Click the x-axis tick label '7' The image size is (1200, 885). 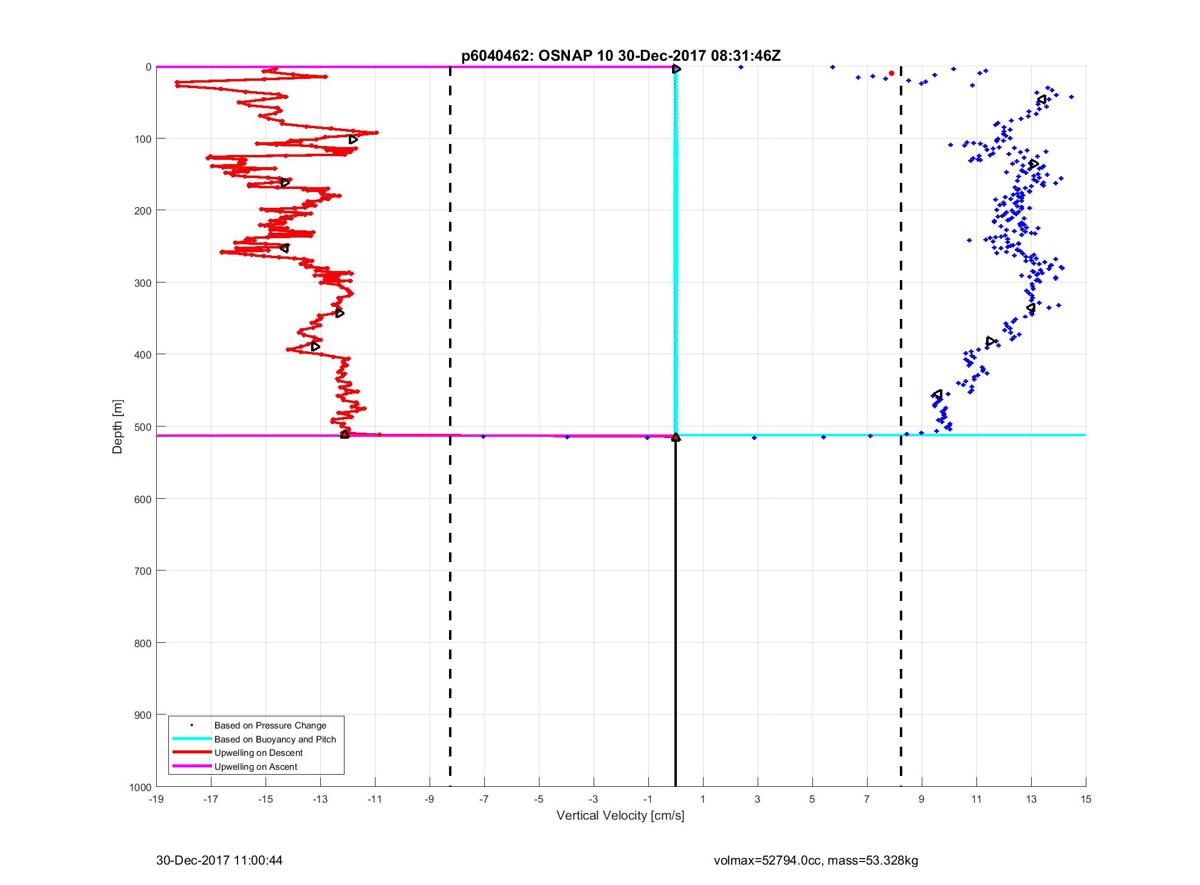pos(867,799)
